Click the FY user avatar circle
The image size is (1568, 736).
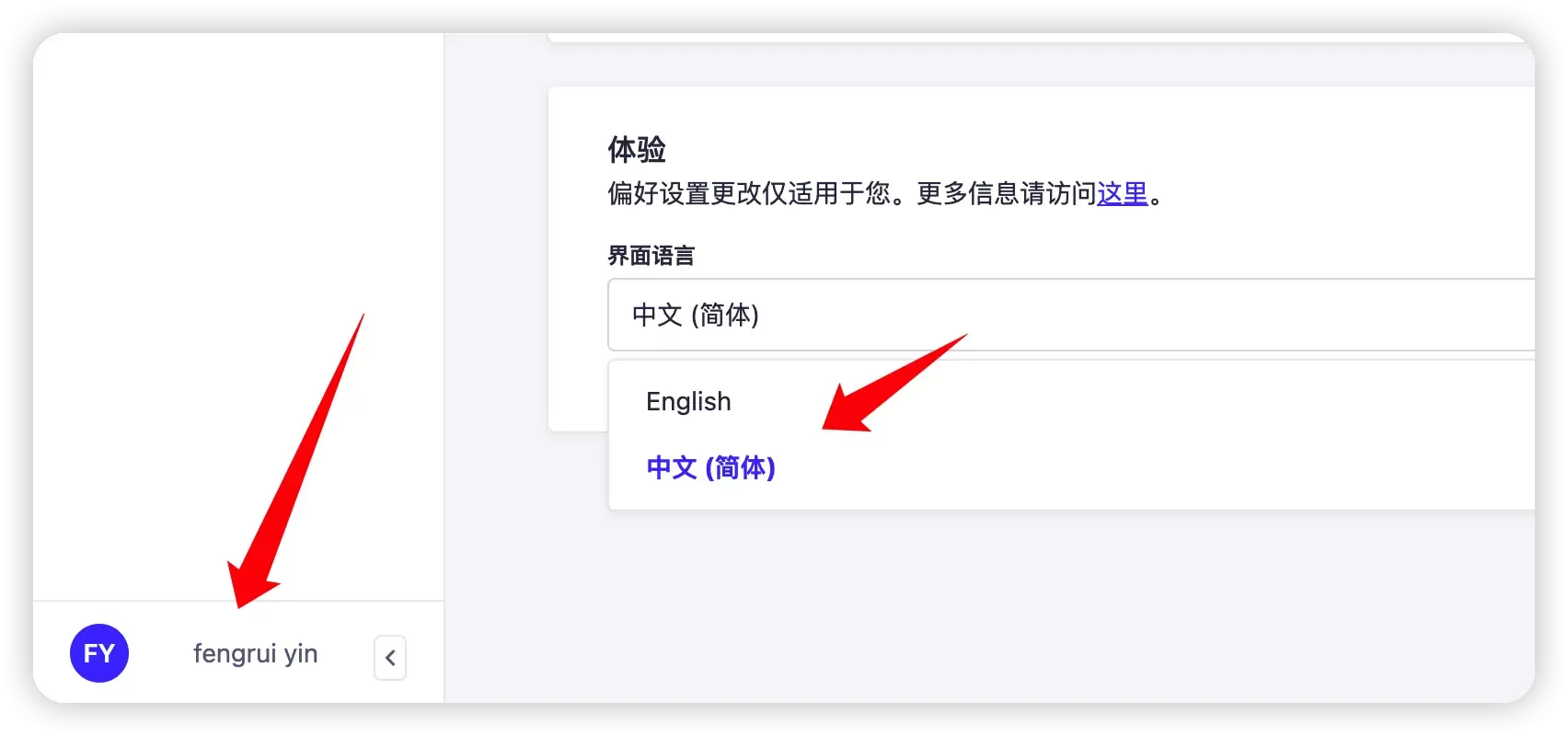[x=99, y=653]
